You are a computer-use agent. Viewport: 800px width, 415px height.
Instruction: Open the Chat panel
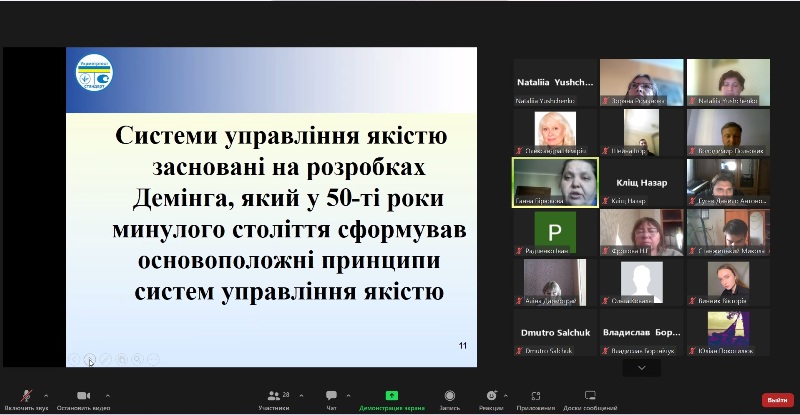click(x=331, y=399)
